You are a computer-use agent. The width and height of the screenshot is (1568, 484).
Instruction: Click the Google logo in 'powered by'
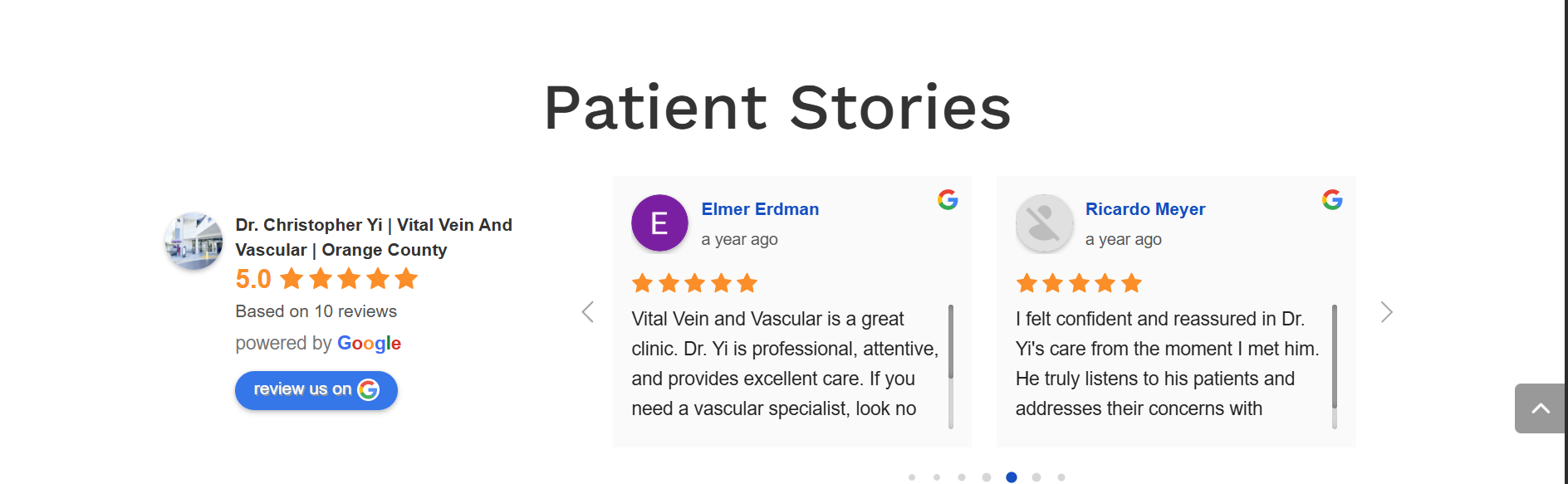(369, 343)
